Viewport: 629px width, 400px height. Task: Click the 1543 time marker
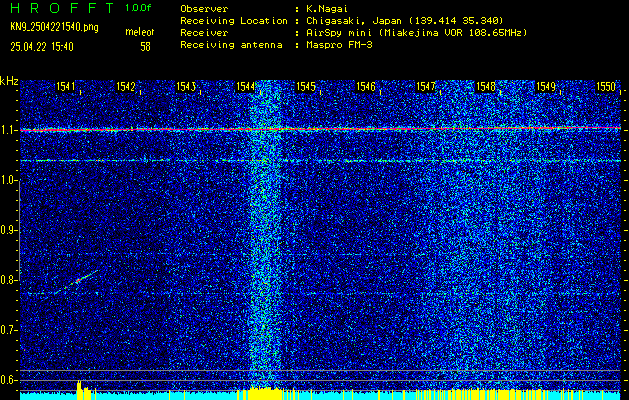[x=186, y=86]
